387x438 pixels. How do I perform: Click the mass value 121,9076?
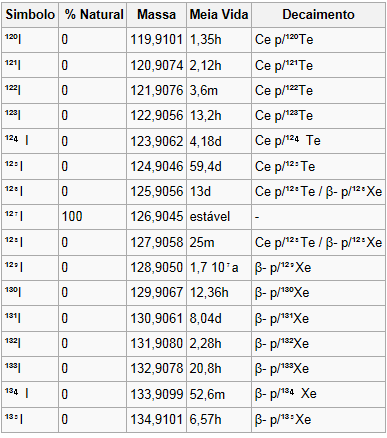[157, 91]
